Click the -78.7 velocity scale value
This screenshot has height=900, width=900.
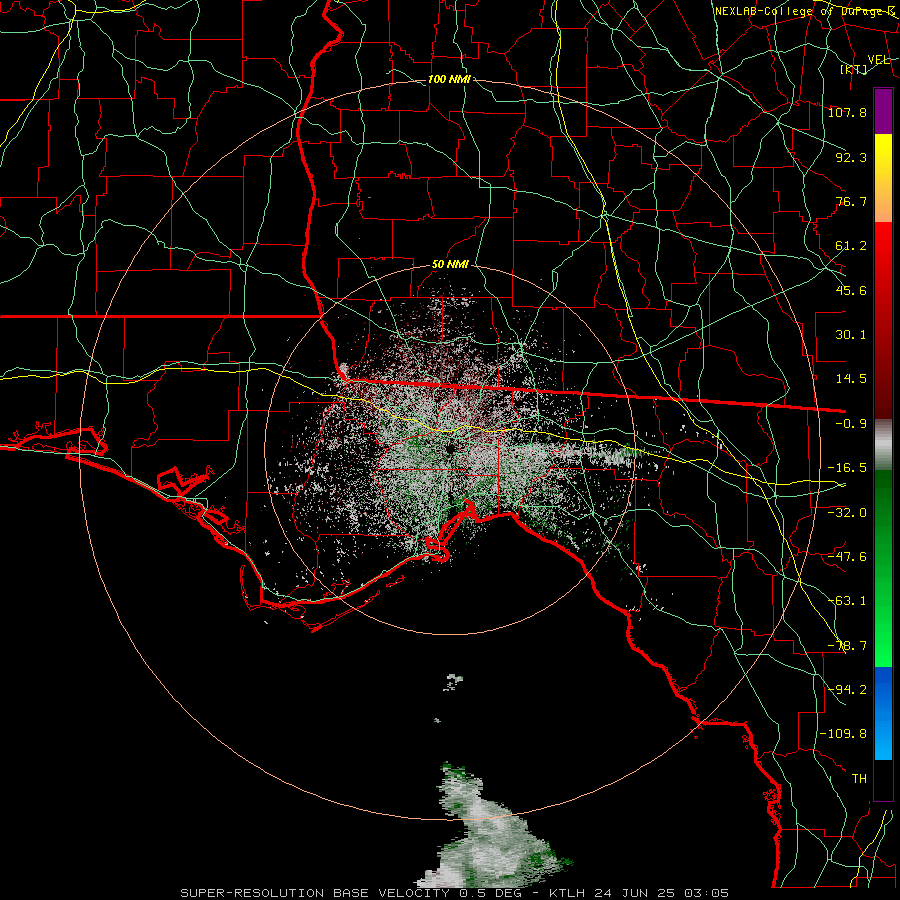(x=847, y=646)
